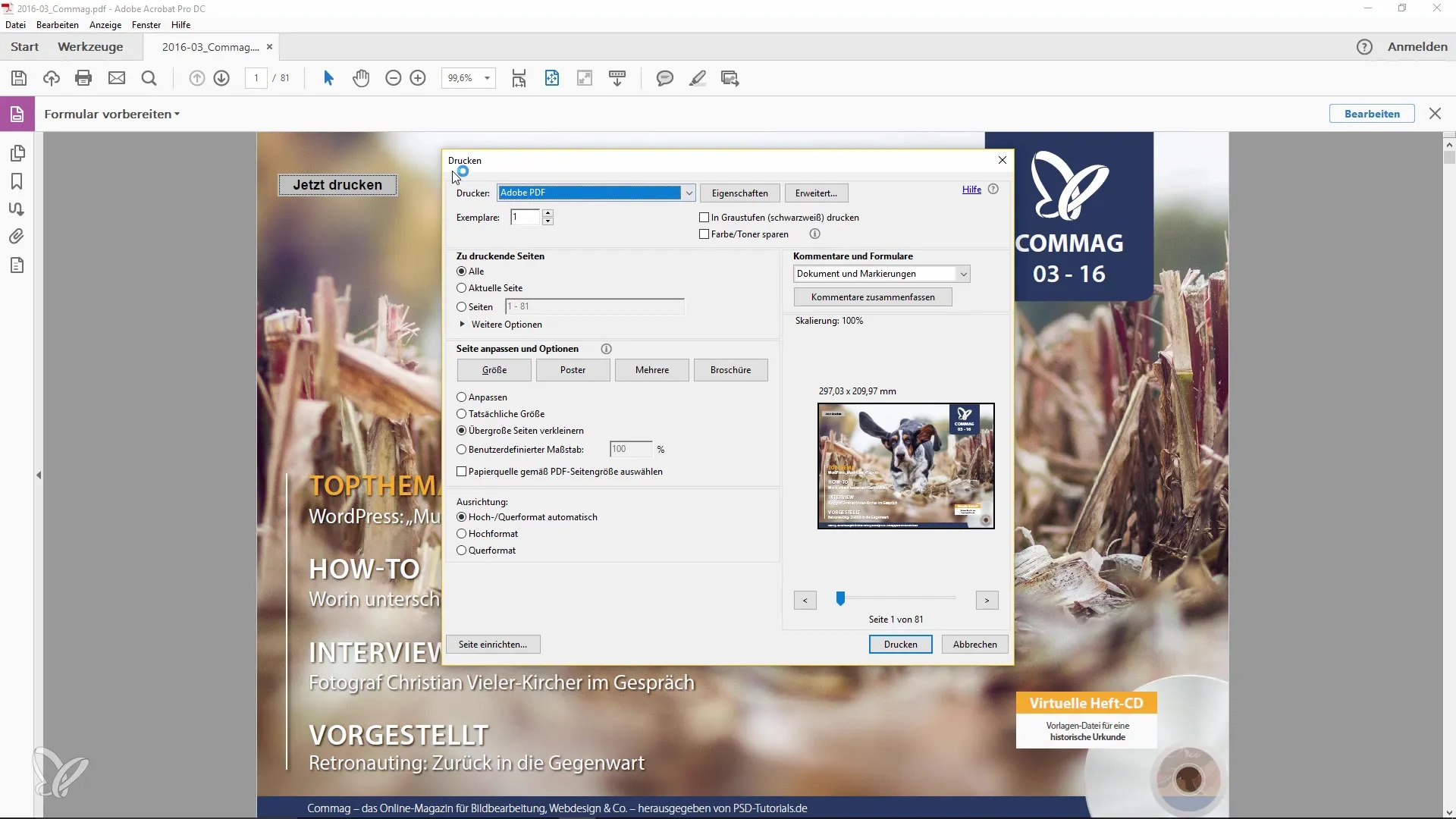Screen dimensions: 1456x819
Task: Click the zoom in plus icon
Action: pyautogui.click(x=418, y=78)
